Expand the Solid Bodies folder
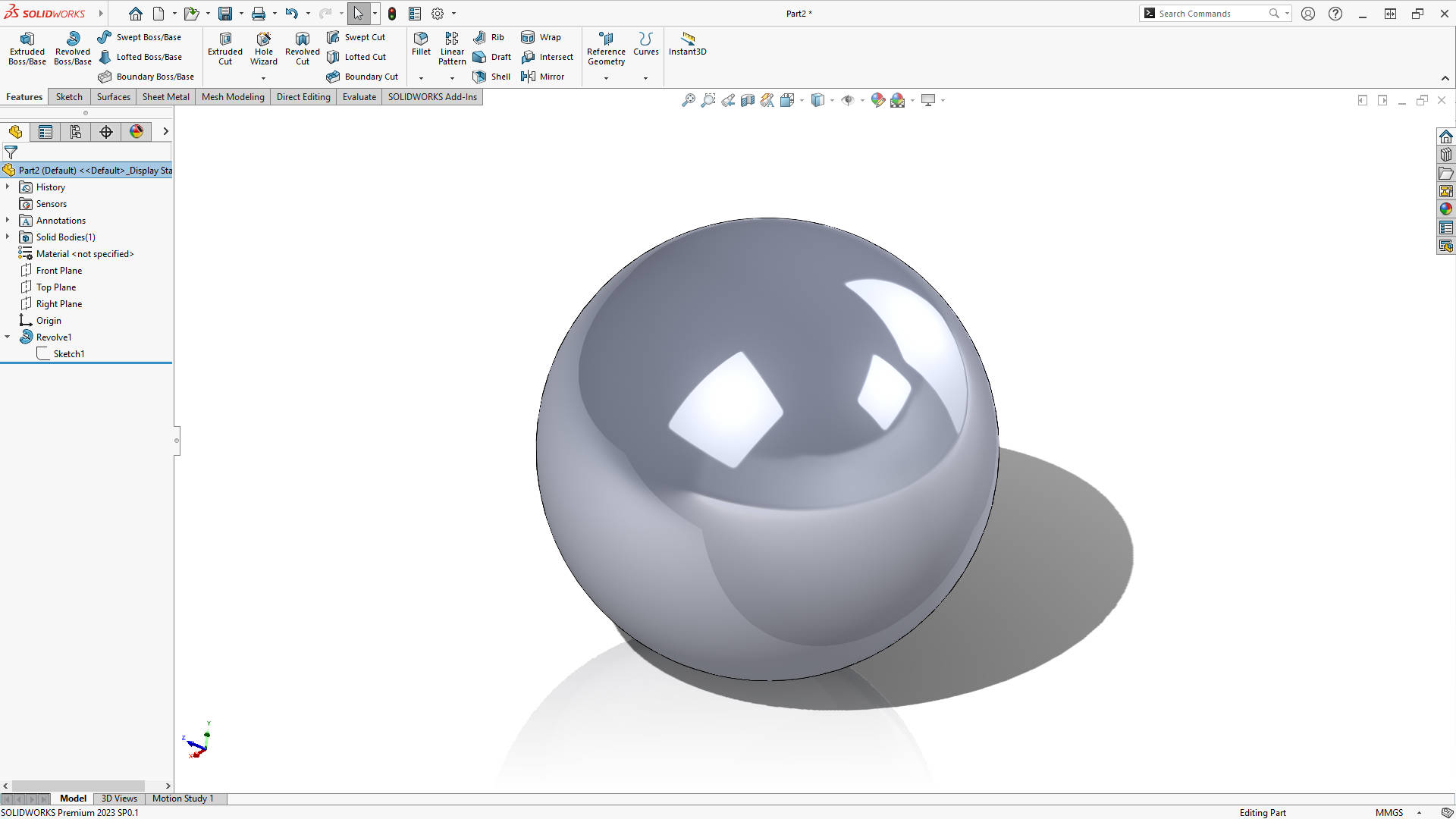 [x=7, y=237]
